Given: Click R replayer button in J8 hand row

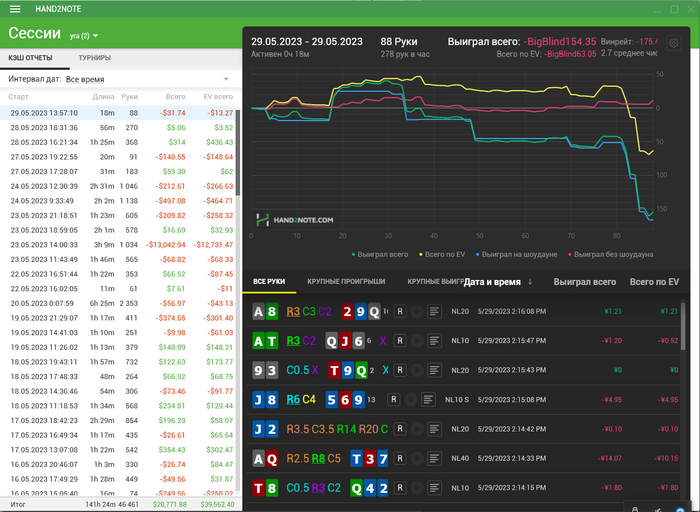Looking at the screenshot, I should click(x=394, y=400).
